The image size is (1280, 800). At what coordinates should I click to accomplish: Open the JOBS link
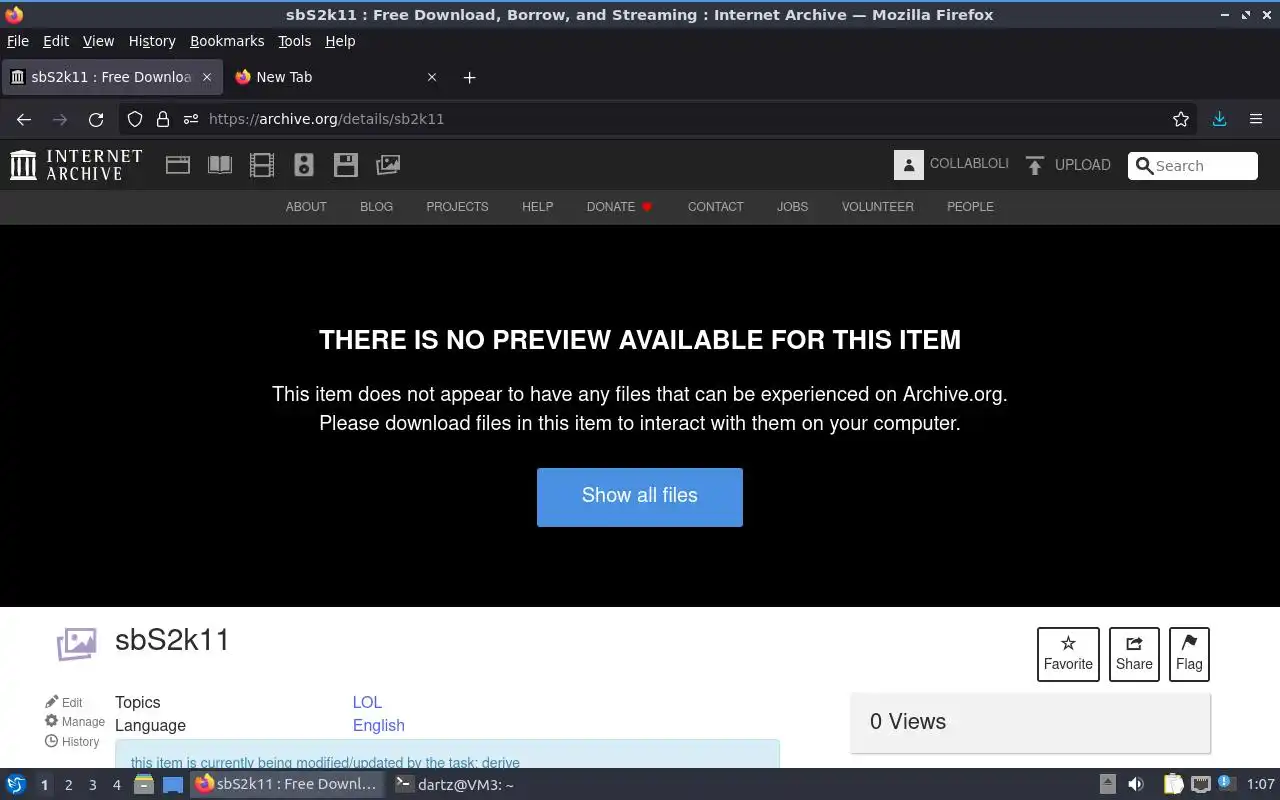[792, 207]
